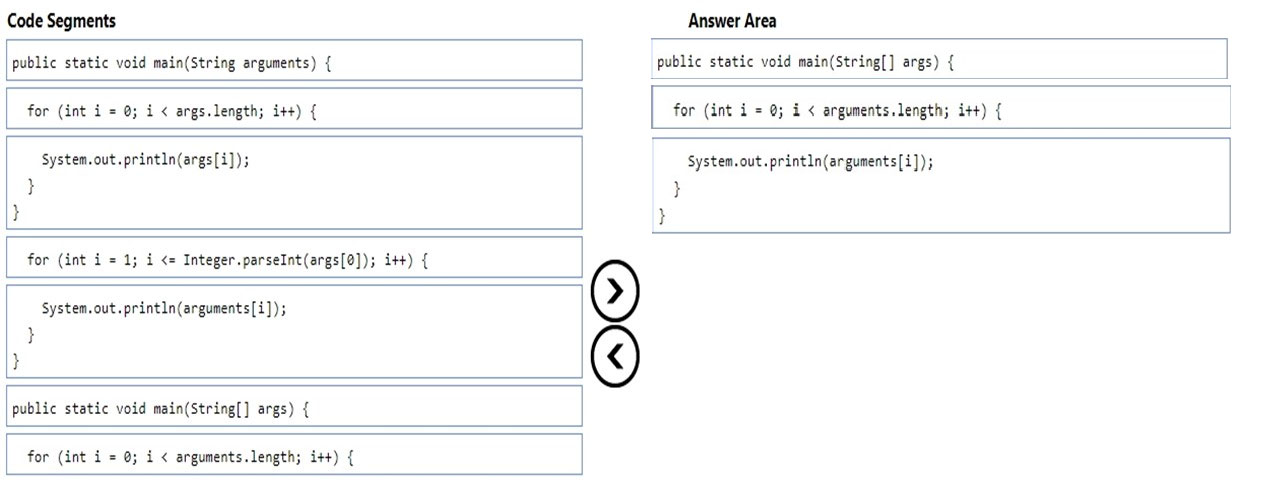Click the right arrow move-to-answer button
1275x492 pixels.
615,290
